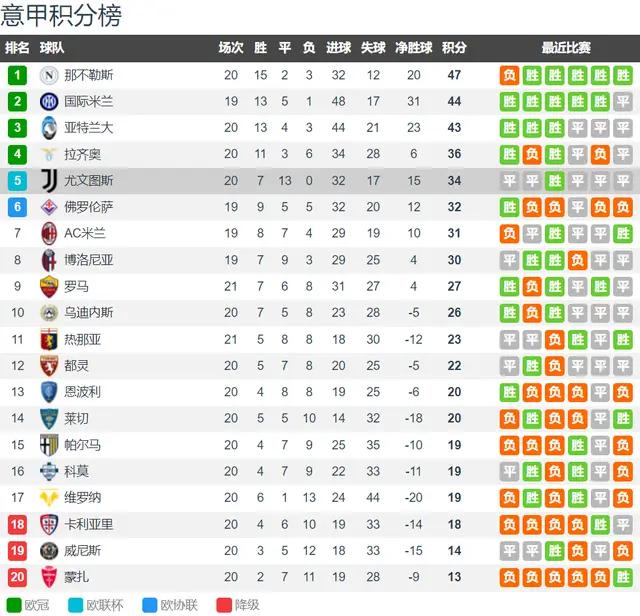
Task: Click the Atalanta team logo
Action: [48, 128]
